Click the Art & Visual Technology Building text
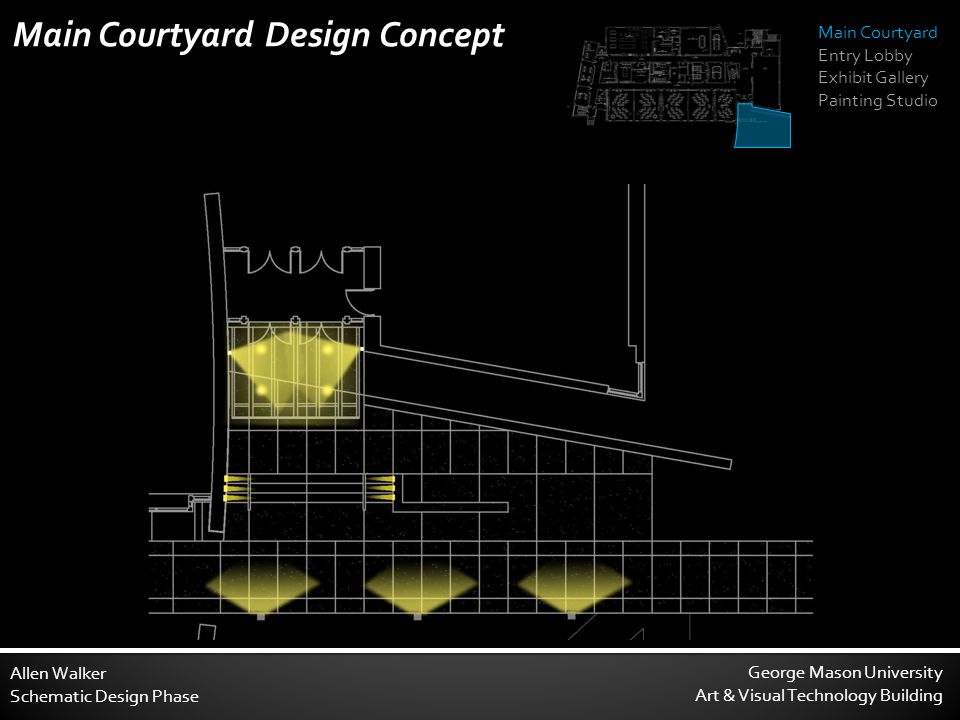960x720 pixels. 819,696
